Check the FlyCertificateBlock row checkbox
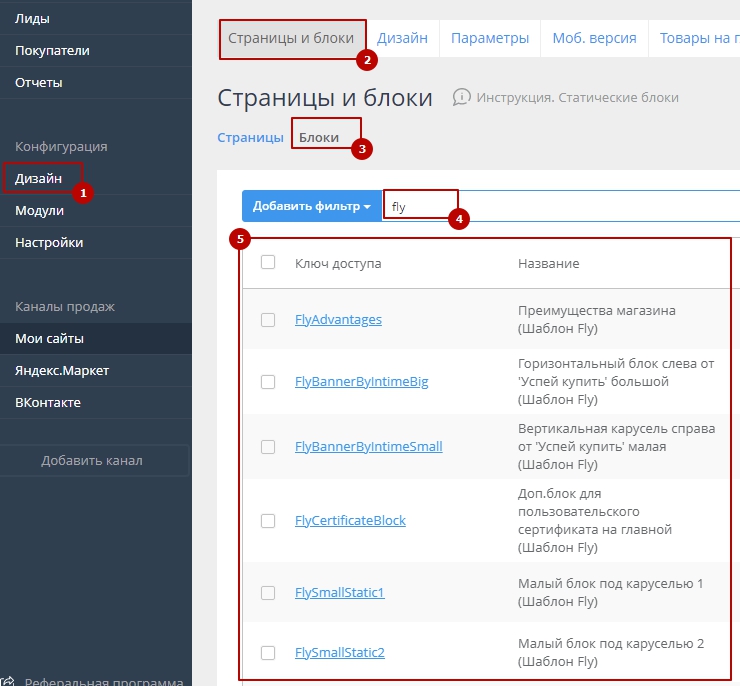 [x=268, y=521]
